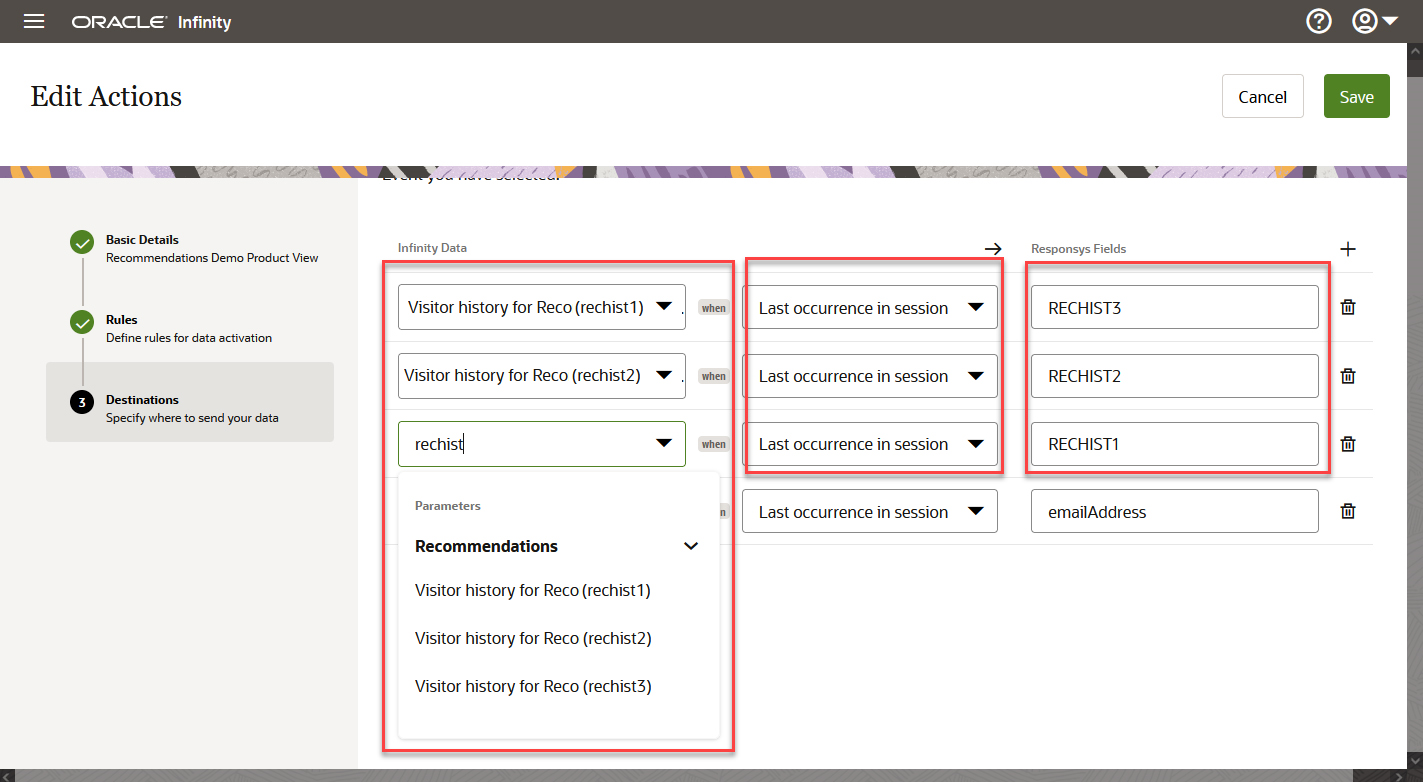Click the horizontal scrollbar at bottom

(703, 775)
